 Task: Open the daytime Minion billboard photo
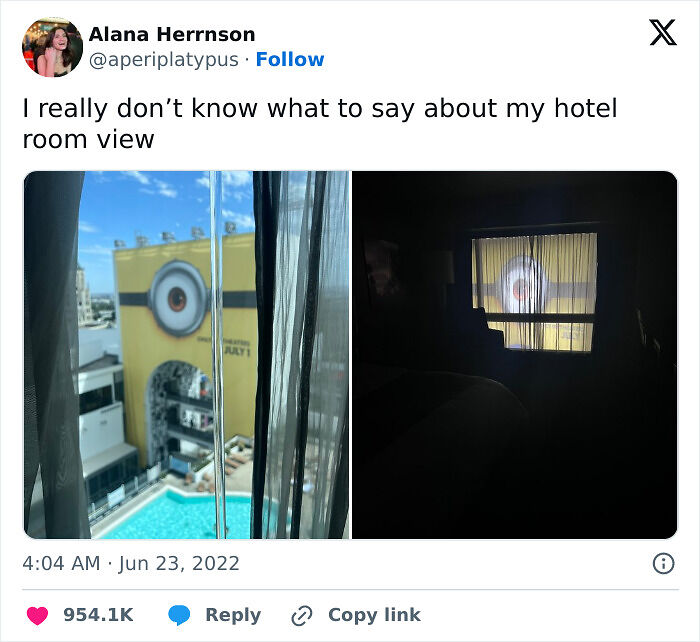click(186, 355)
